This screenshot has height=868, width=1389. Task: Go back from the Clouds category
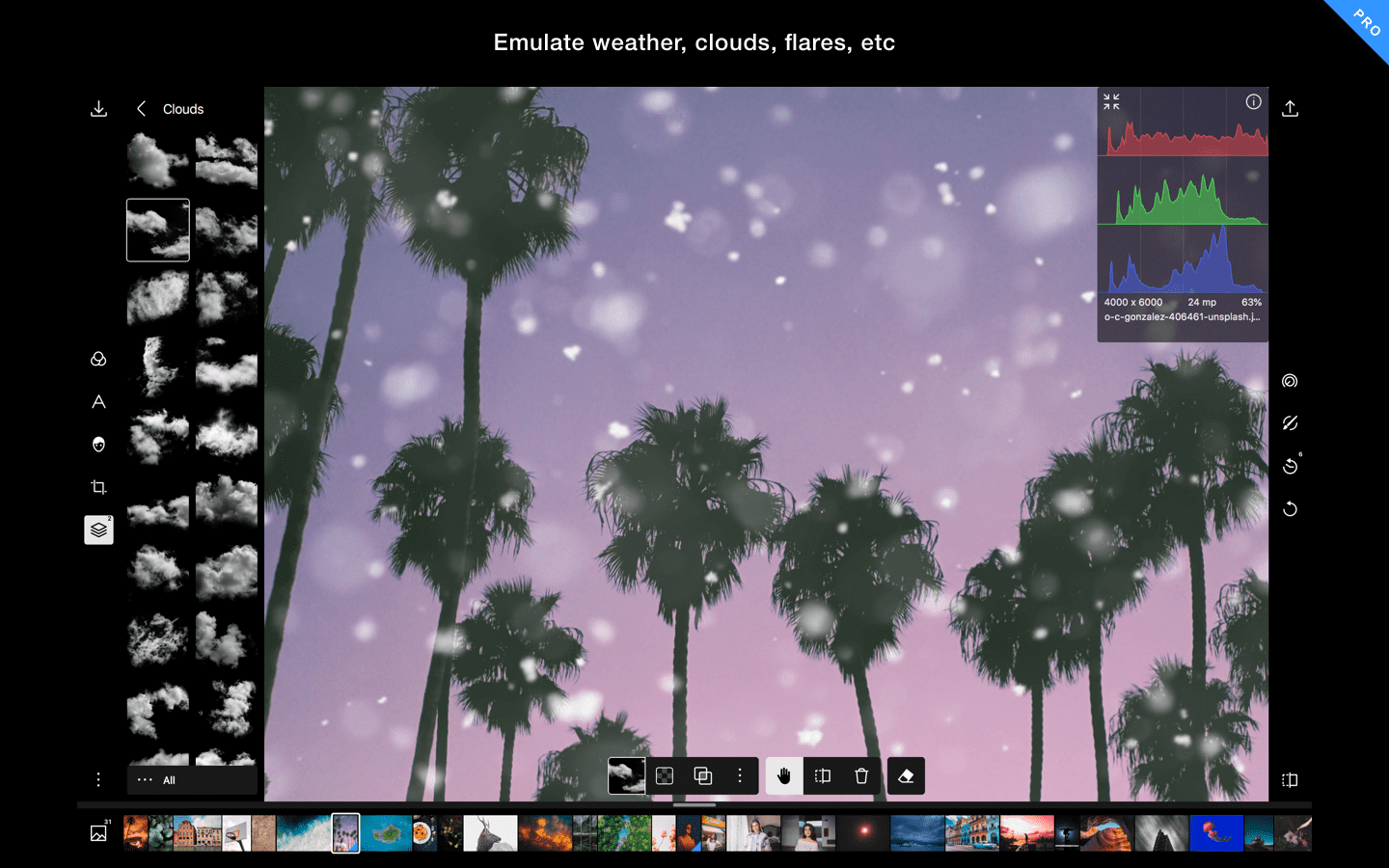[x=141, y=108]
